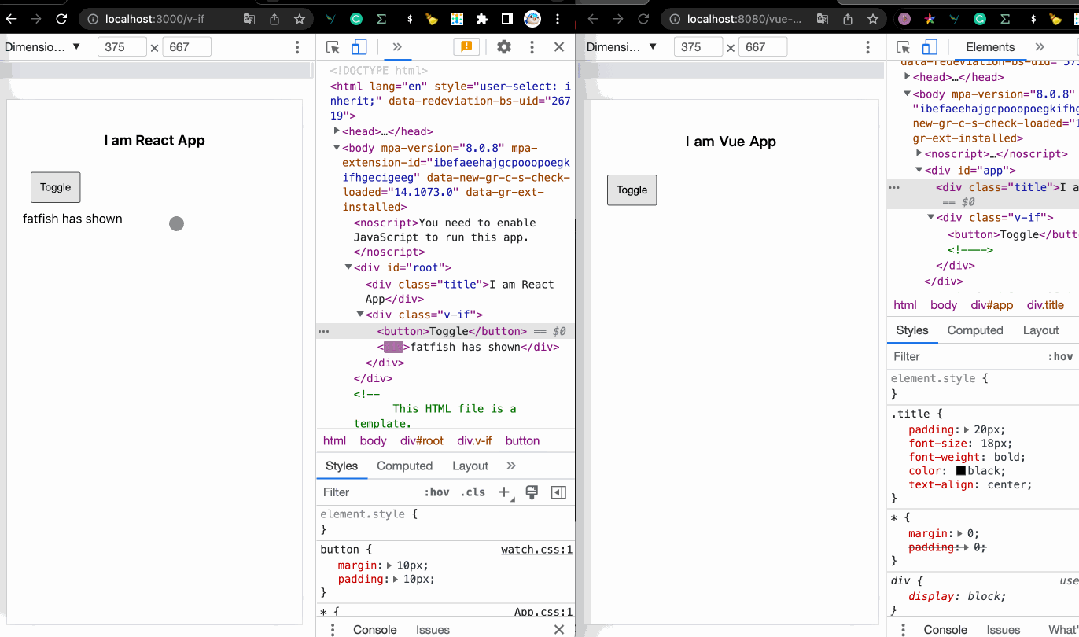Close the React window DevTools panel
The width and height of the screenshot is (1079, 637).
coord(559,47)
